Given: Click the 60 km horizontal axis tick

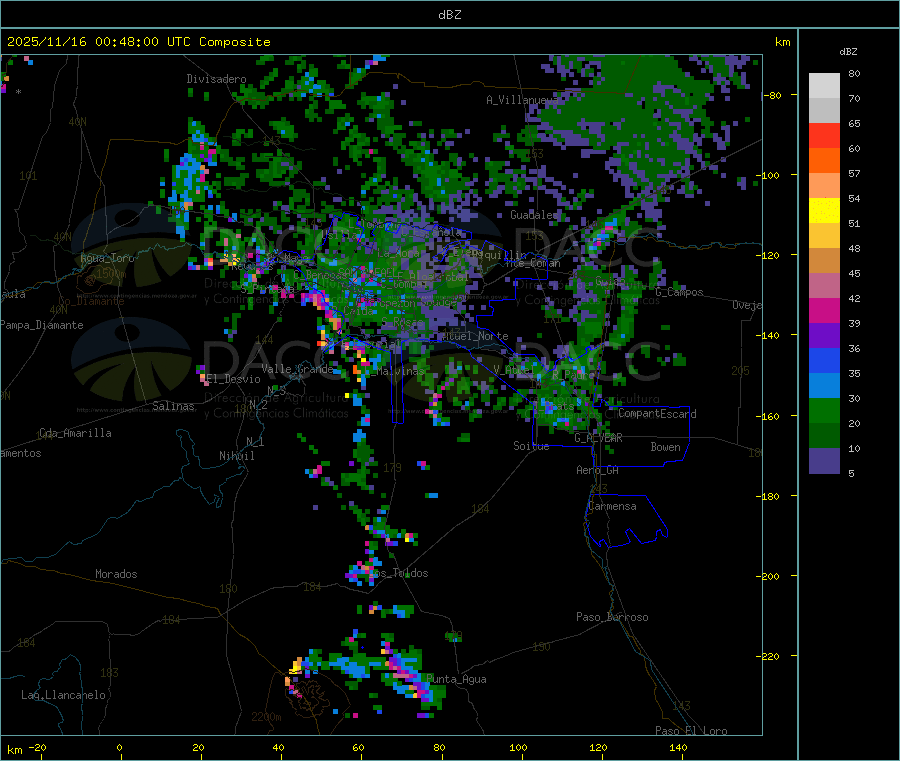Looking at the screenshot, I should point(358,748).
